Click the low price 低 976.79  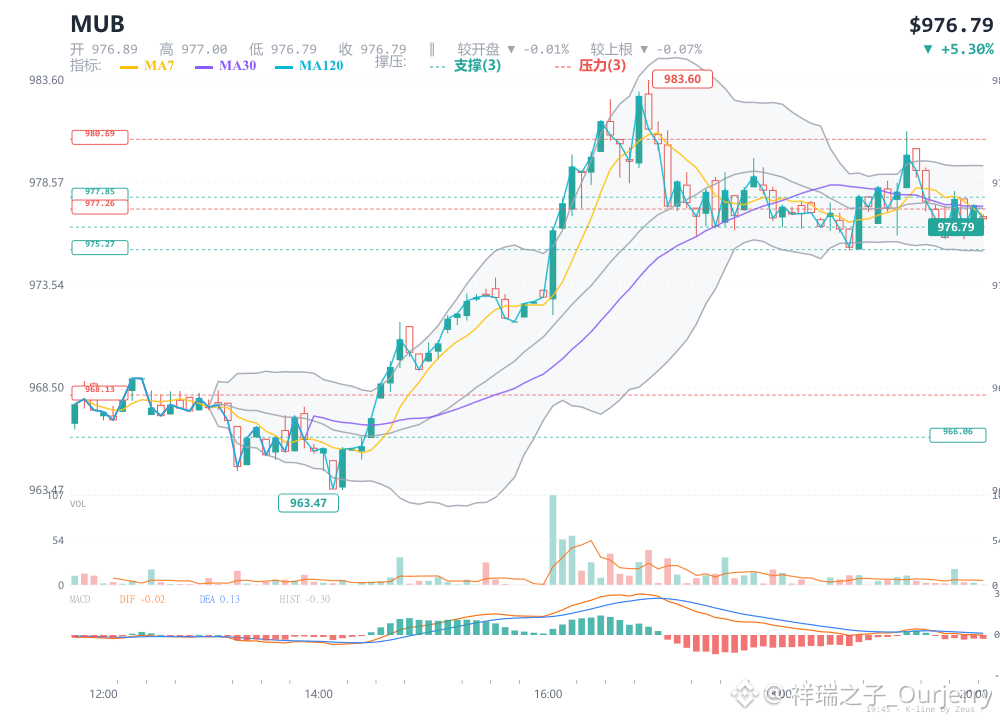pos(283,49)
